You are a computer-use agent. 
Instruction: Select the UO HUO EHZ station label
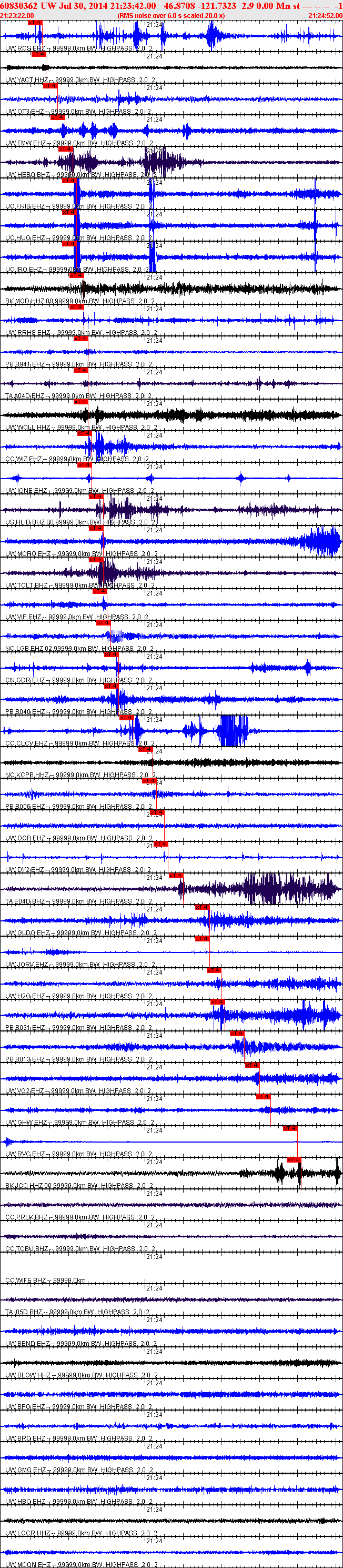(78, 238)
